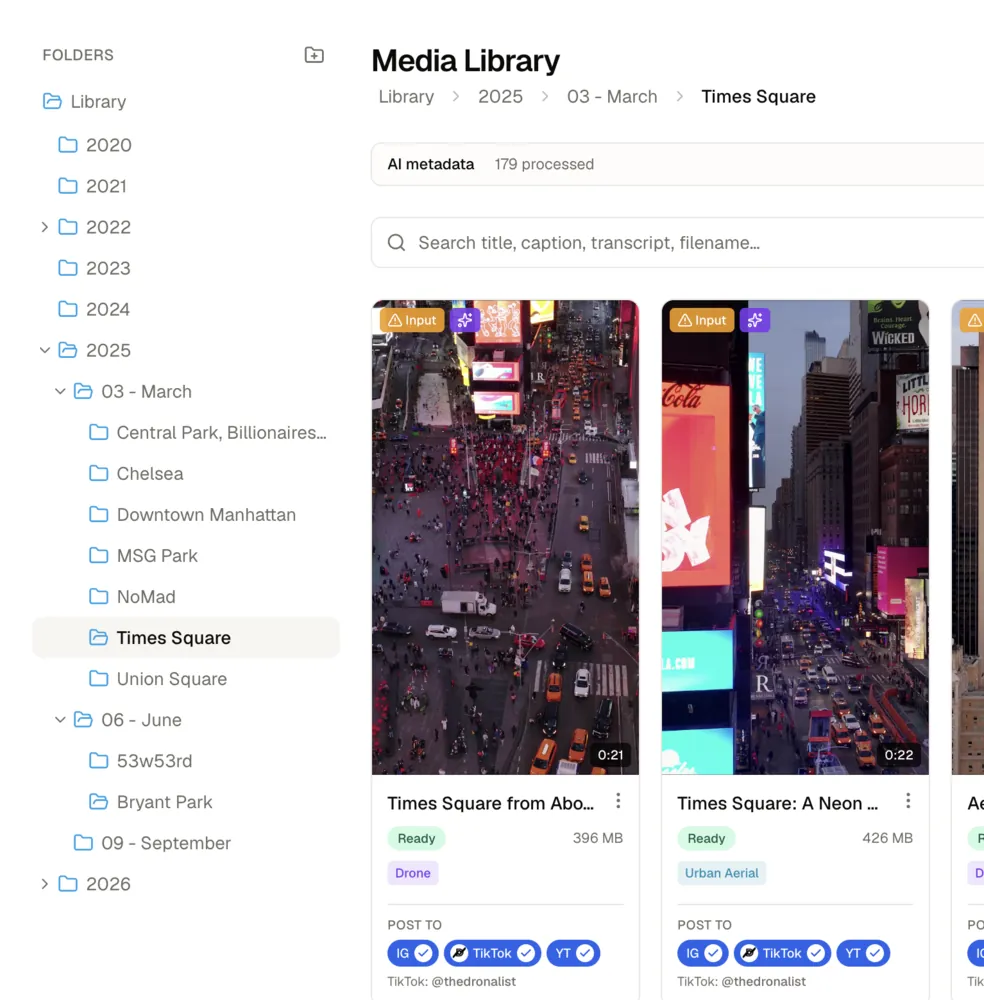The image size is (984, 1000).
Task: Click the new folder icon beside FOLDERS
Action: (x=314, y=55)
